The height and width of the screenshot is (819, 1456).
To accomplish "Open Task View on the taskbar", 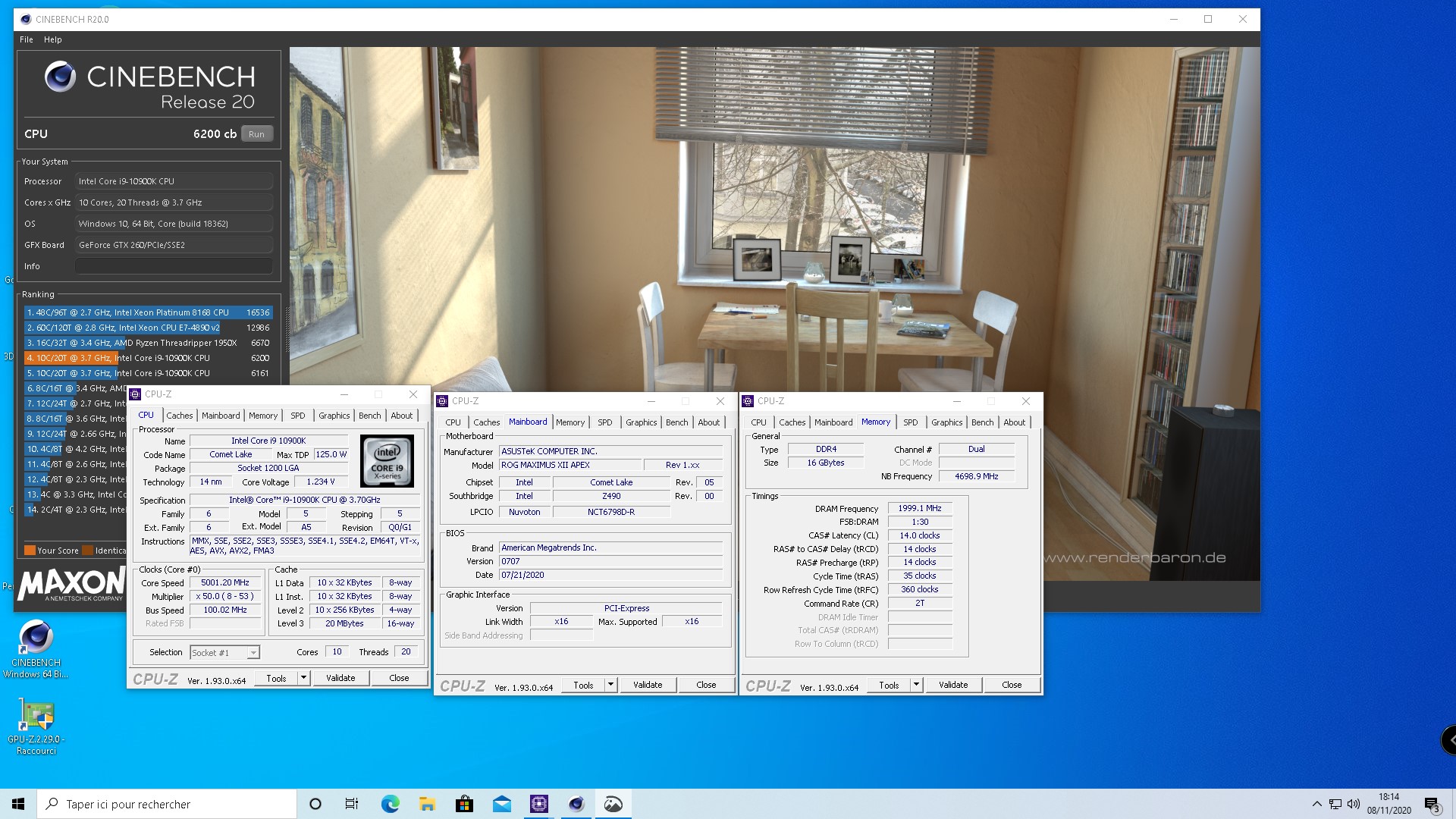I will tap(352, 804).
